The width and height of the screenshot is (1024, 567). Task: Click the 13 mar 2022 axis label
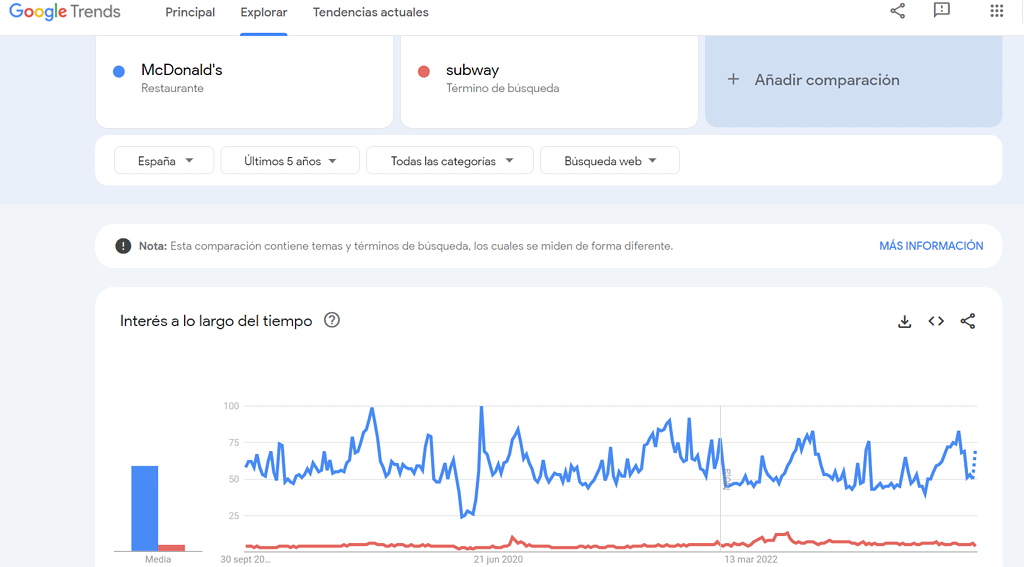[x=751, y=559]
